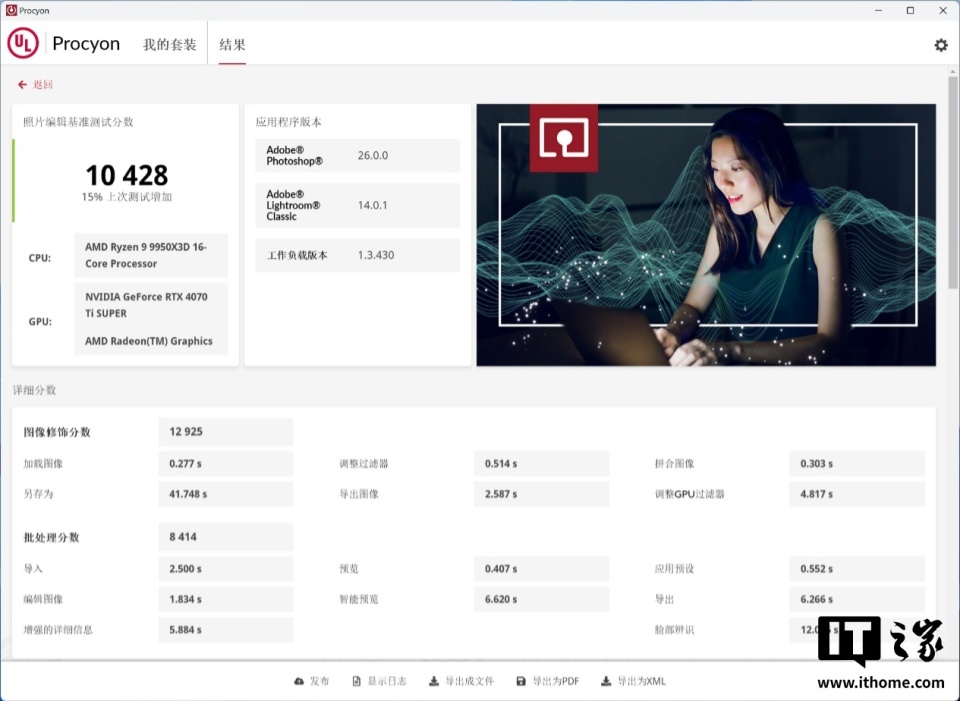Click the download icon next to 导出为XML
The height and width of the screenshot is (701, 960).
pyautogui.click(x=604, y=680)
